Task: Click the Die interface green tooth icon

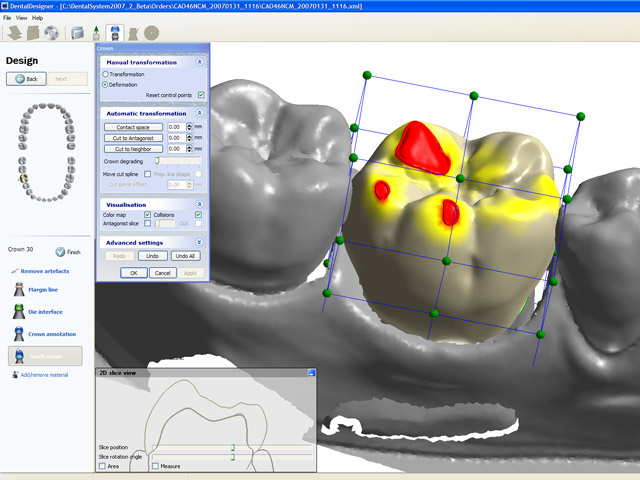Action: coord(19,311)
